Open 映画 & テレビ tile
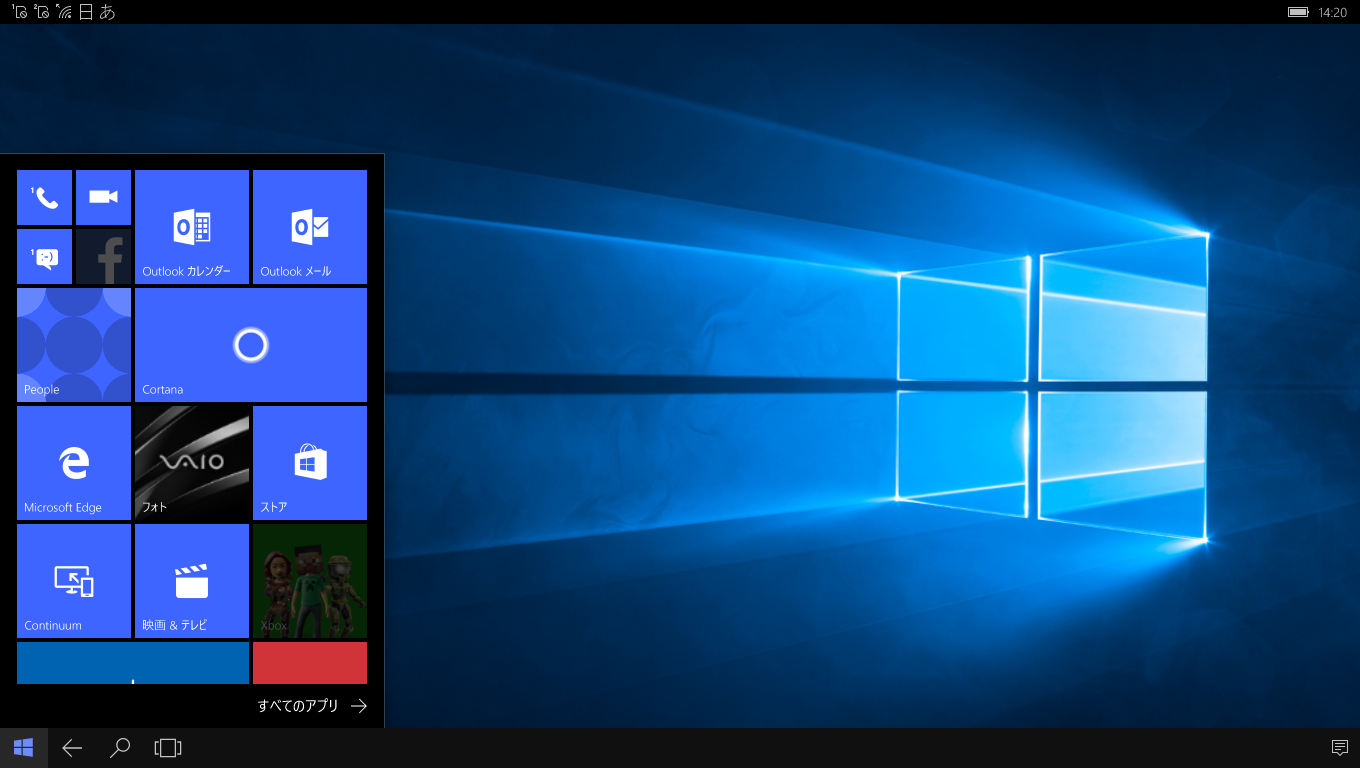This screenshot has height=768, width=1360. 192,581
